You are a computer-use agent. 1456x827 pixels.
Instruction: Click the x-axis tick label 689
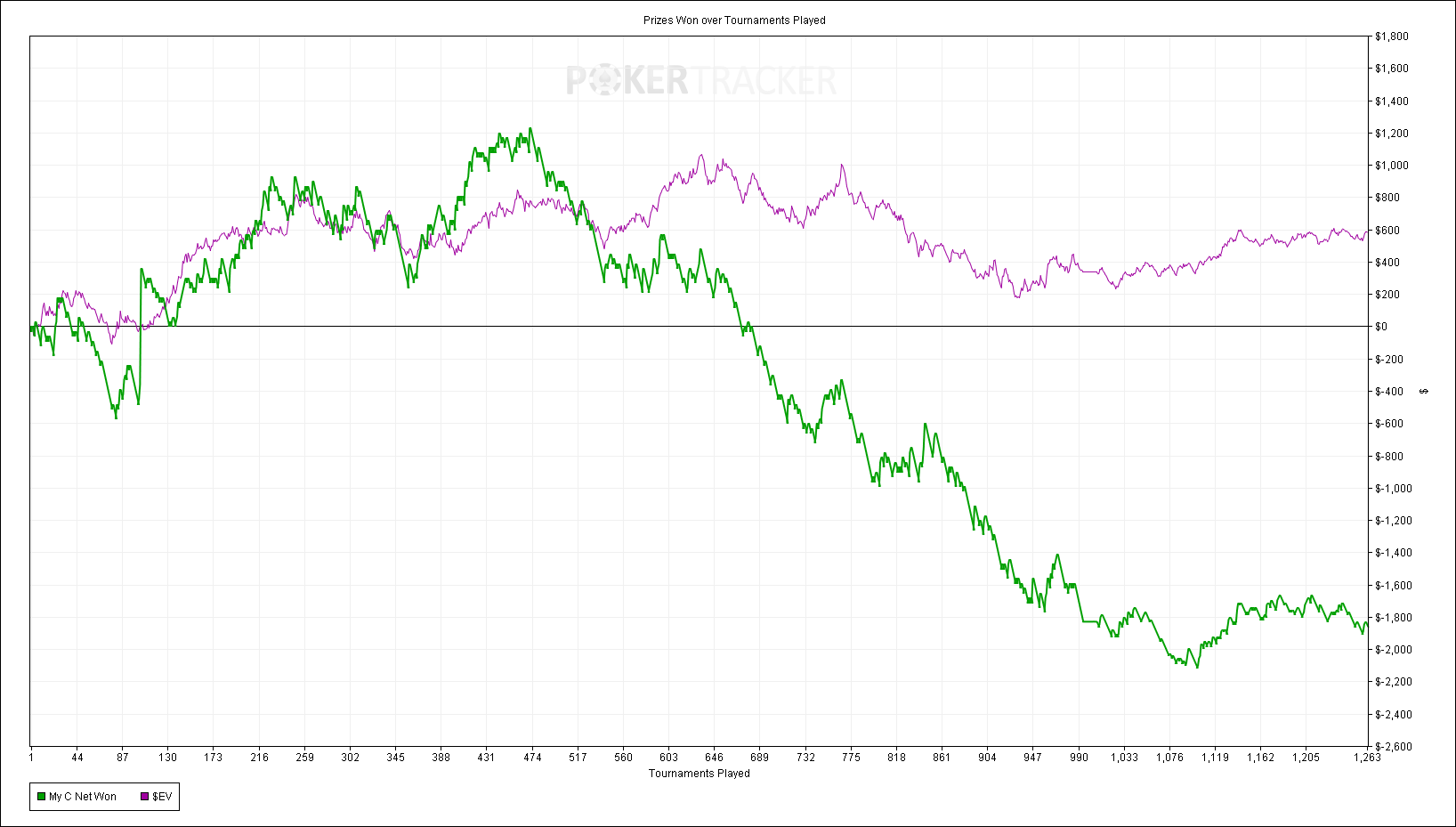coord(760,758)
